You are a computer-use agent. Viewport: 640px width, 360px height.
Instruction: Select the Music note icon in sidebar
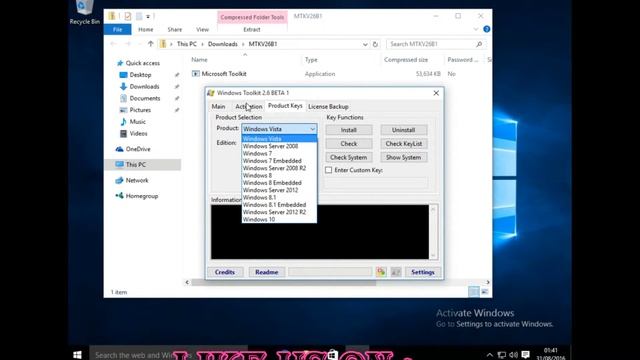coord(123,122)
